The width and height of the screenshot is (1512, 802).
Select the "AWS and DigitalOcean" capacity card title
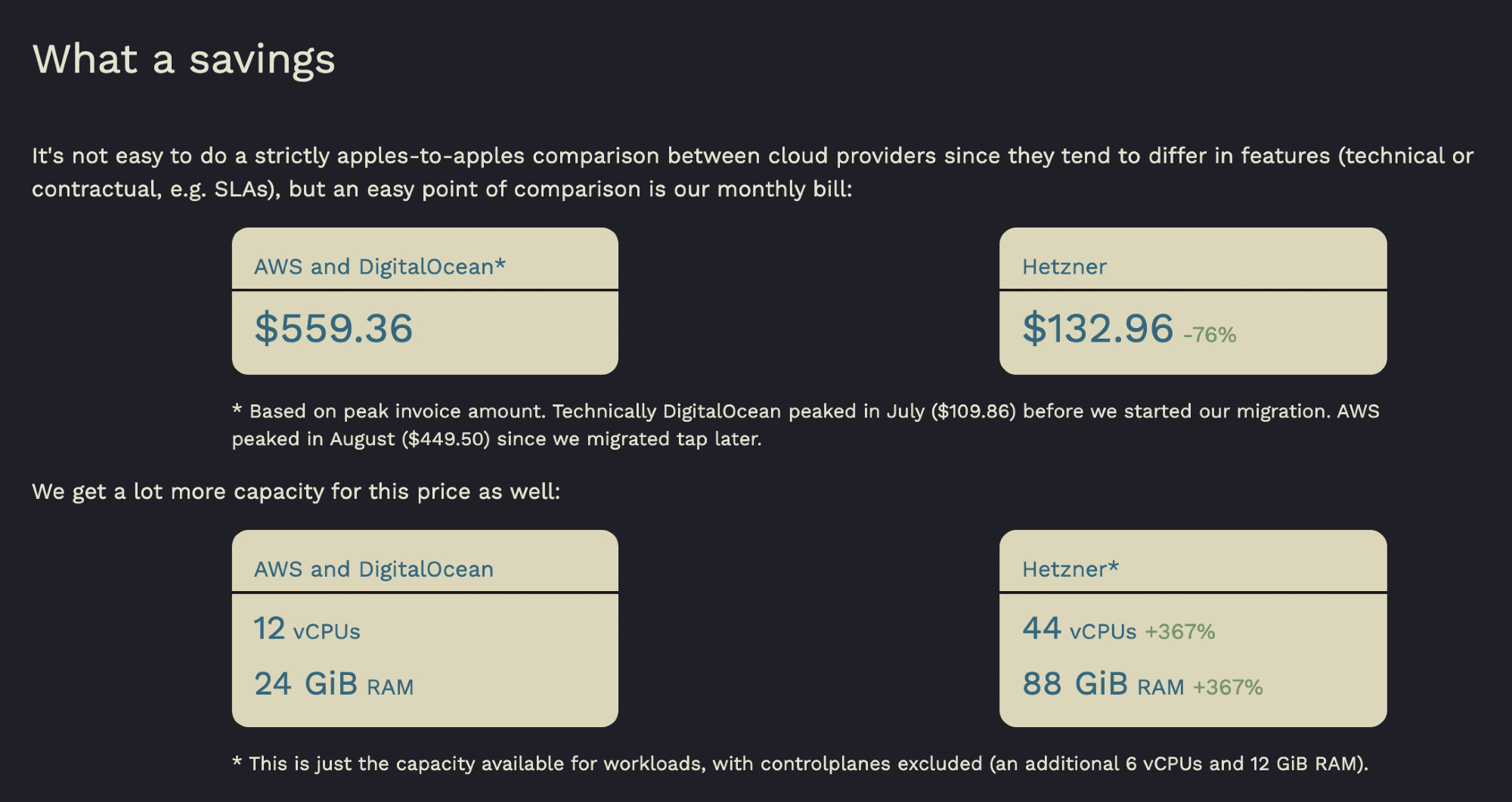pyautogui.click(x=373, y=569)
